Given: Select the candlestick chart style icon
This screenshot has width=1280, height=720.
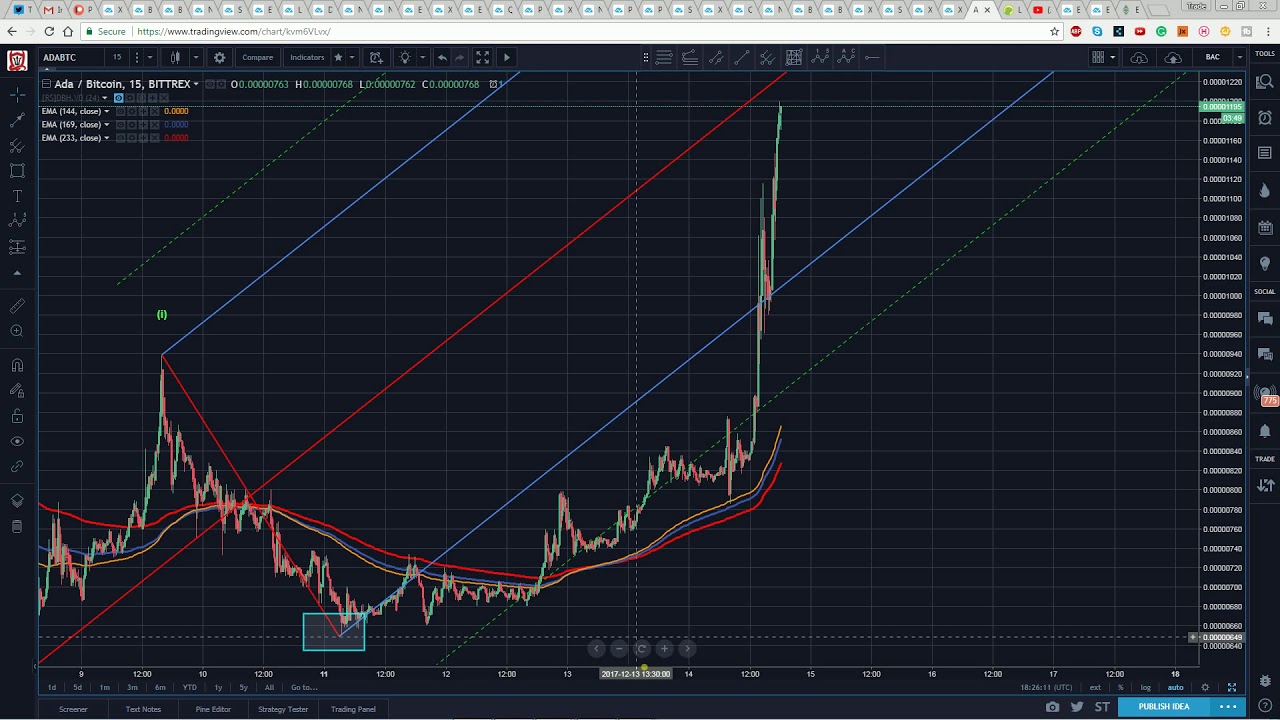Looking at the screenshot, I should 175,57.
